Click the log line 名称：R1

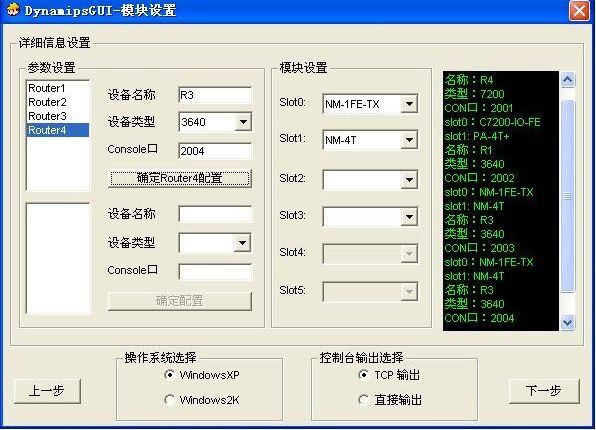469,150
